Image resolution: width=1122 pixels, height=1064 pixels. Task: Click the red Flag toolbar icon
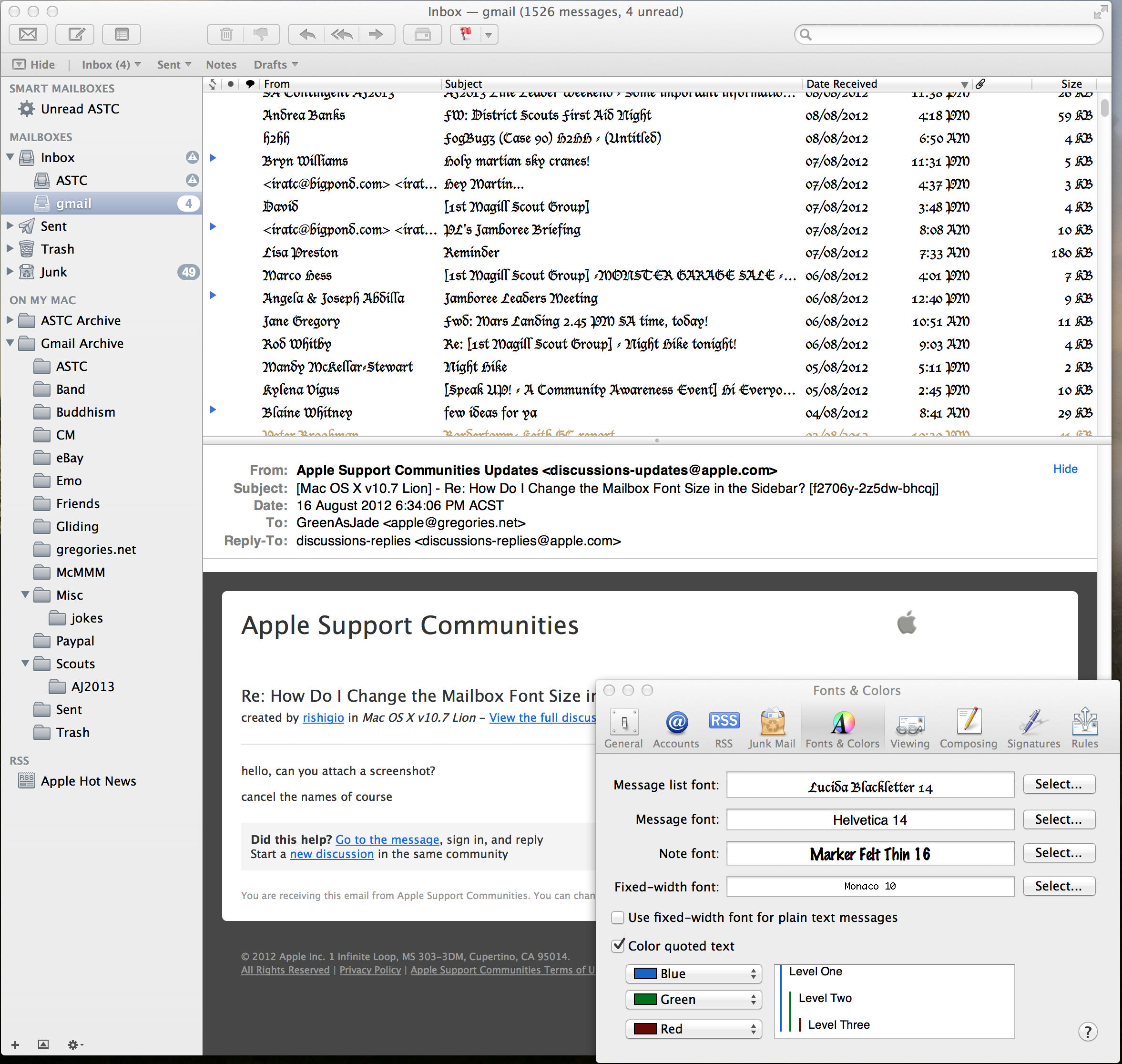[466, 35]
